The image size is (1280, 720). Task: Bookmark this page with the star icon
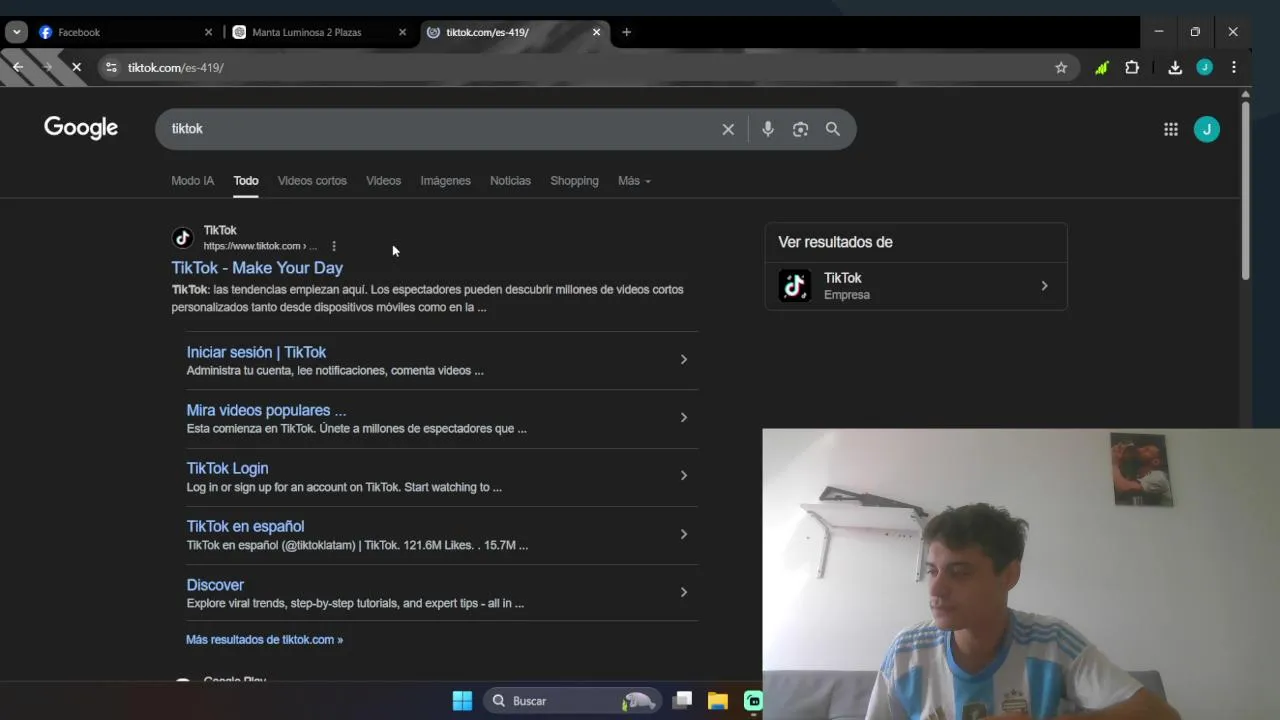point(1061,67)
